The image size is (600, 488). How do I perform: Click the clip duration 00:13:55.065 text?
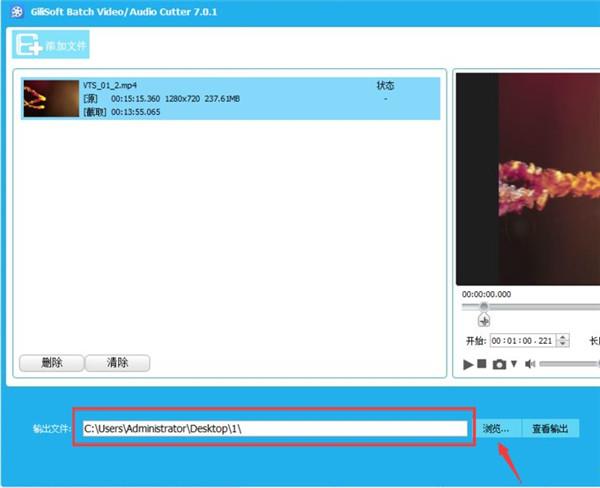point(135,112)
